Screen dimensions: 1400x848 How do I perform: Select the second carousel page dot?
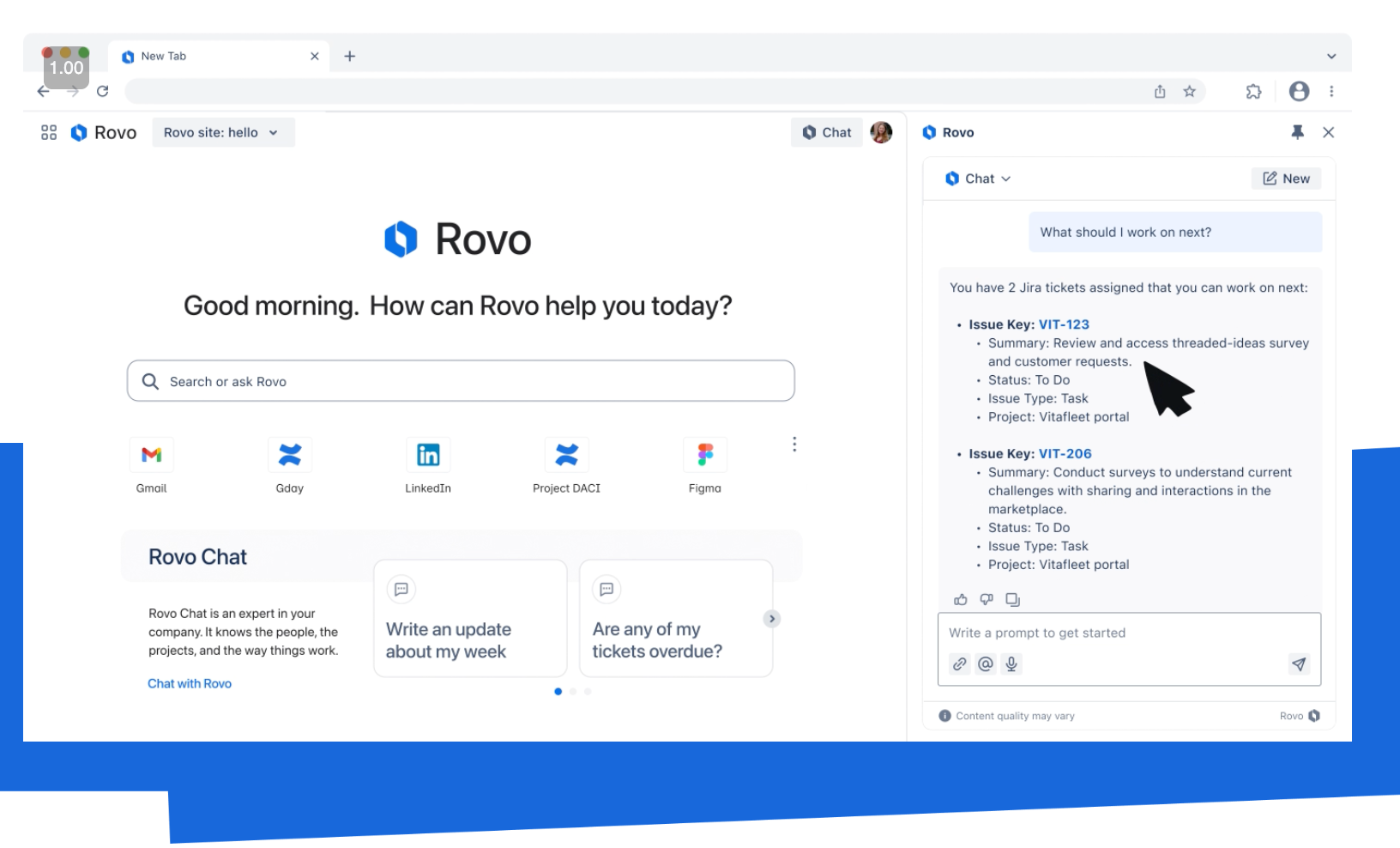[573, 692]
